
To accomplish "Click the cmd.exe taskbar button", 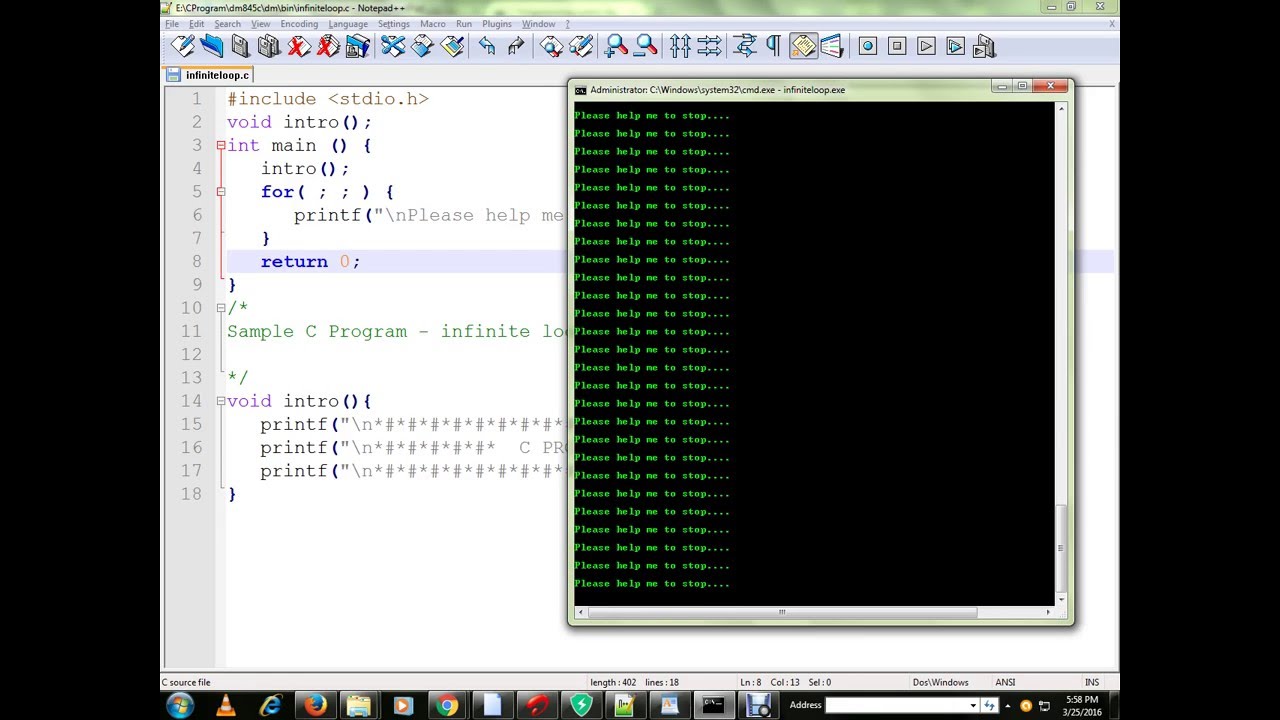I will tap(713, 705).
